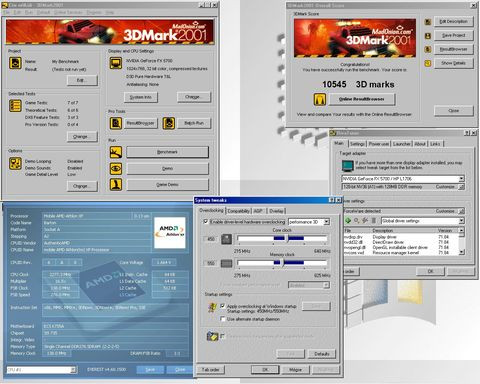
Task: Click Save Project button
Action: click(453, 35)
